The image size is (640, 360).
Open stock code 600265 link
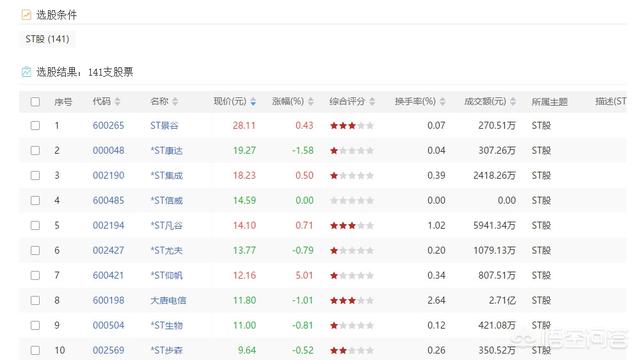pyautogui.click(x=108, y=125)
